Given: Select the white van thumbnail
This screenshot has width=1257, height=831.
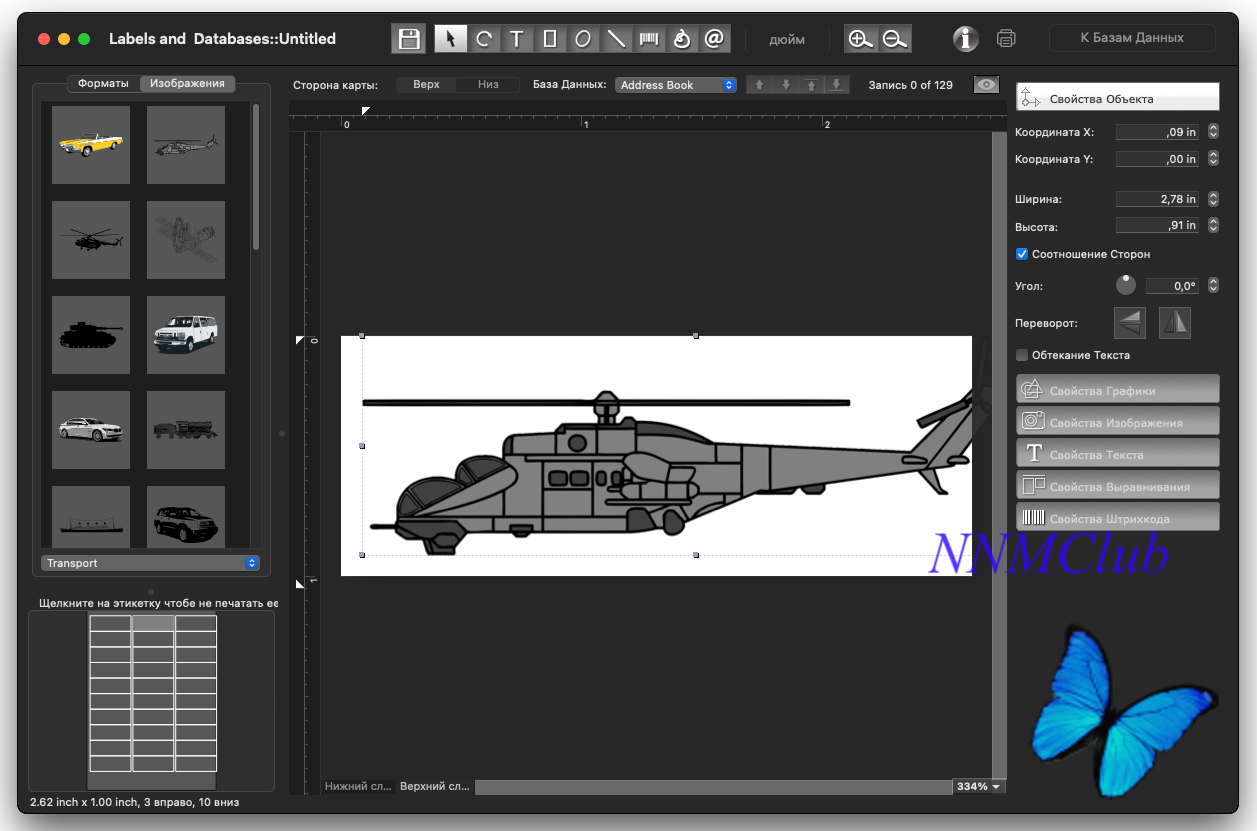Looking at the screenshot, I should [x=186, y=335].
